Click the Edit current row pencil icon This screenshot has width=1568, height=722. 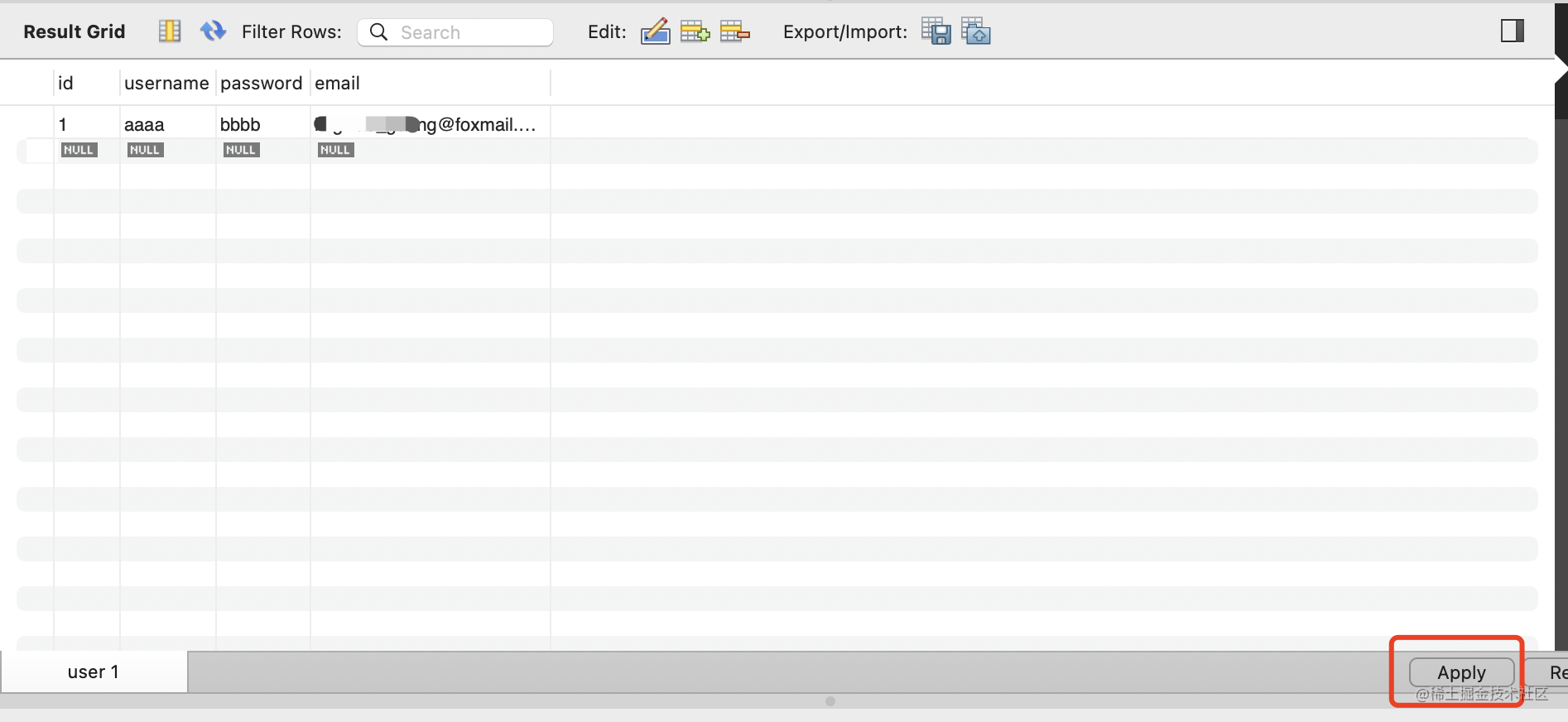click(655, 31)
